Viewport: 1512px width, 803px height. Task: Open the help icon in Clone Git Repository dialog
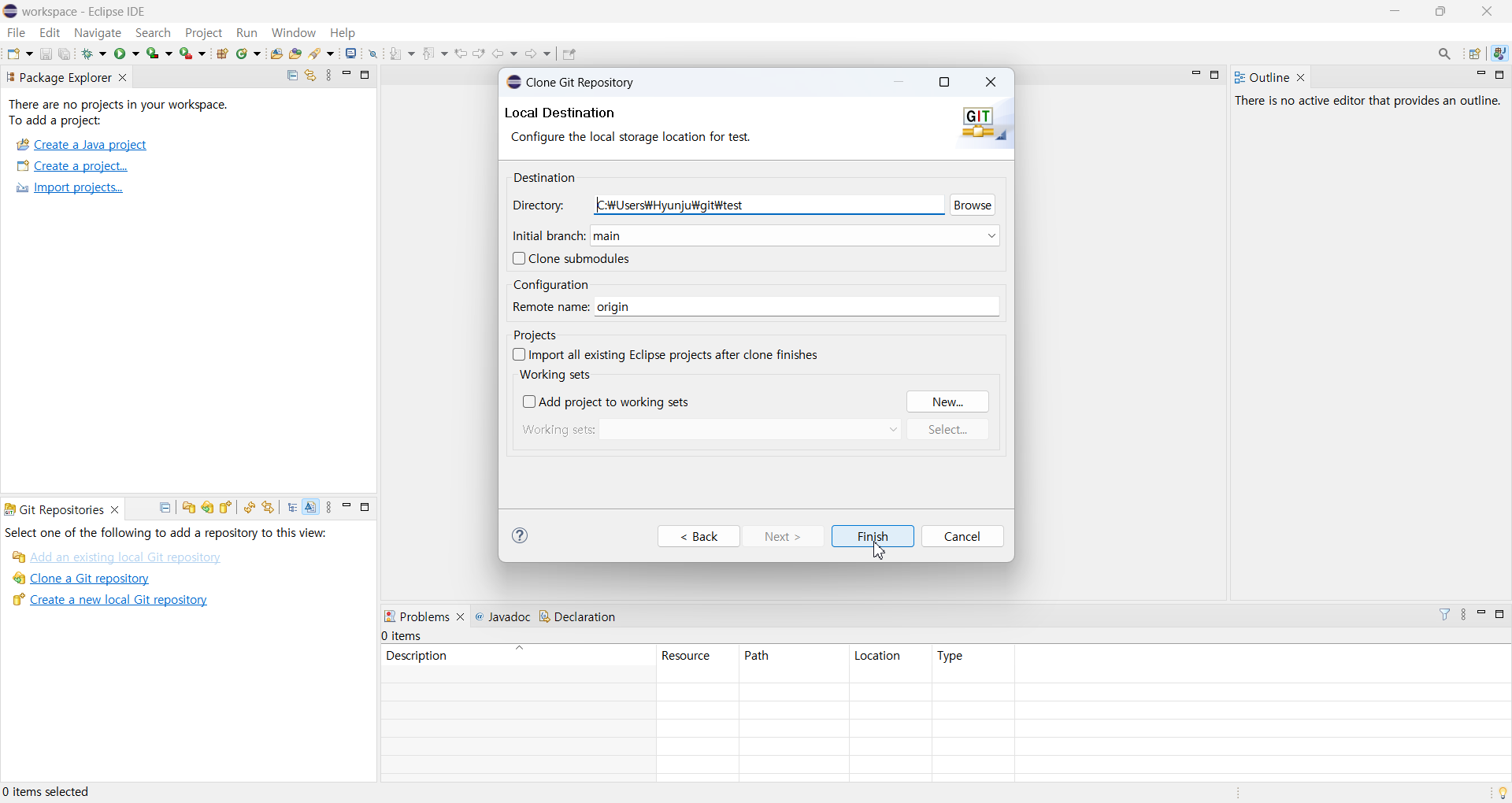(x=521, y=536)
